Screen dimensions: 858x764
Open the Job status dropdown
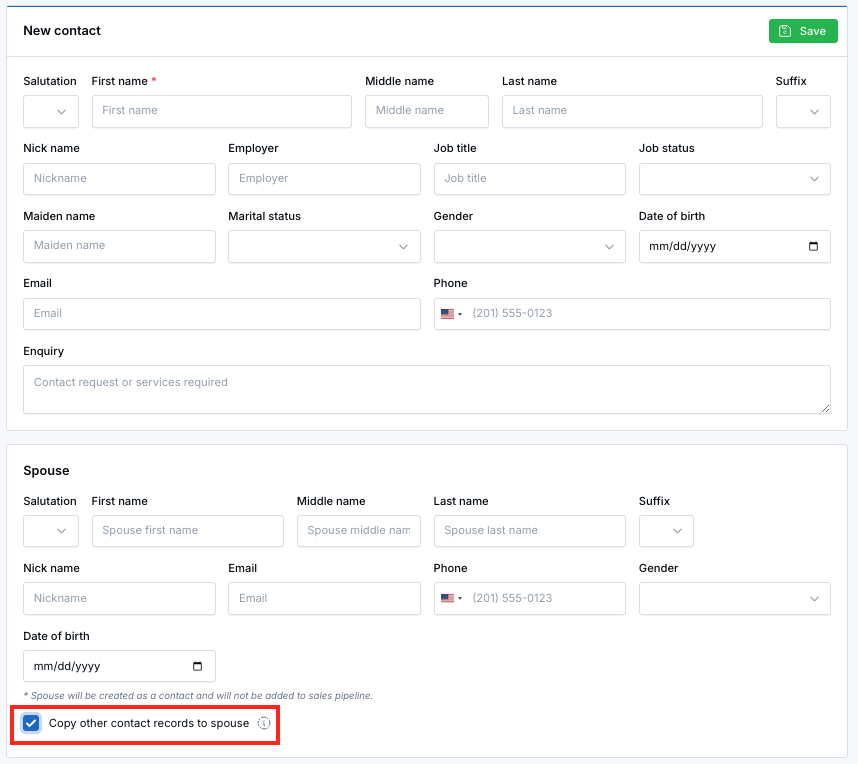734,179
